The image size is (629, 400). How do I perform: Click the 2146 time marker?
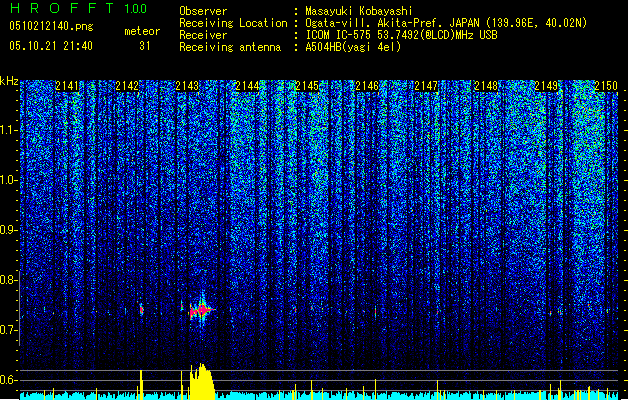point(367,86)
